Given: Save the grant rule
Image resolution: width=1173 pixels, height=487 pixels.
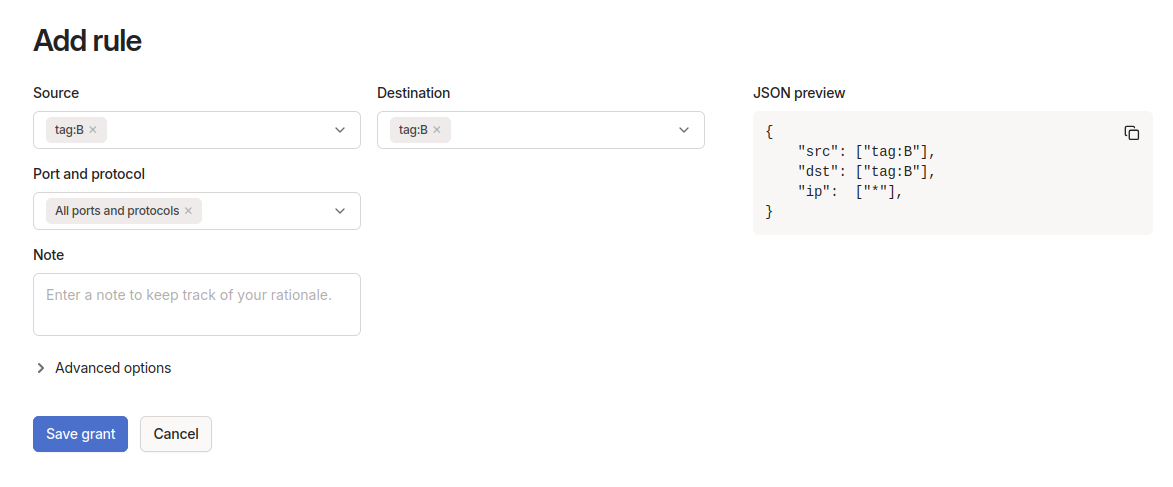Looking at the screenshot, I should (x=80, y=434).
